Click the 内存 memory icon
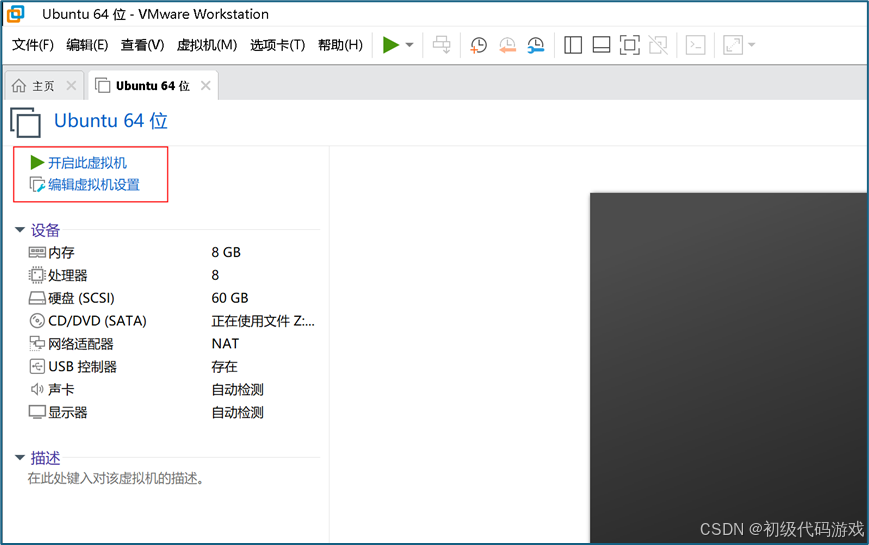869x545 pixels. [x=37, y=252]
